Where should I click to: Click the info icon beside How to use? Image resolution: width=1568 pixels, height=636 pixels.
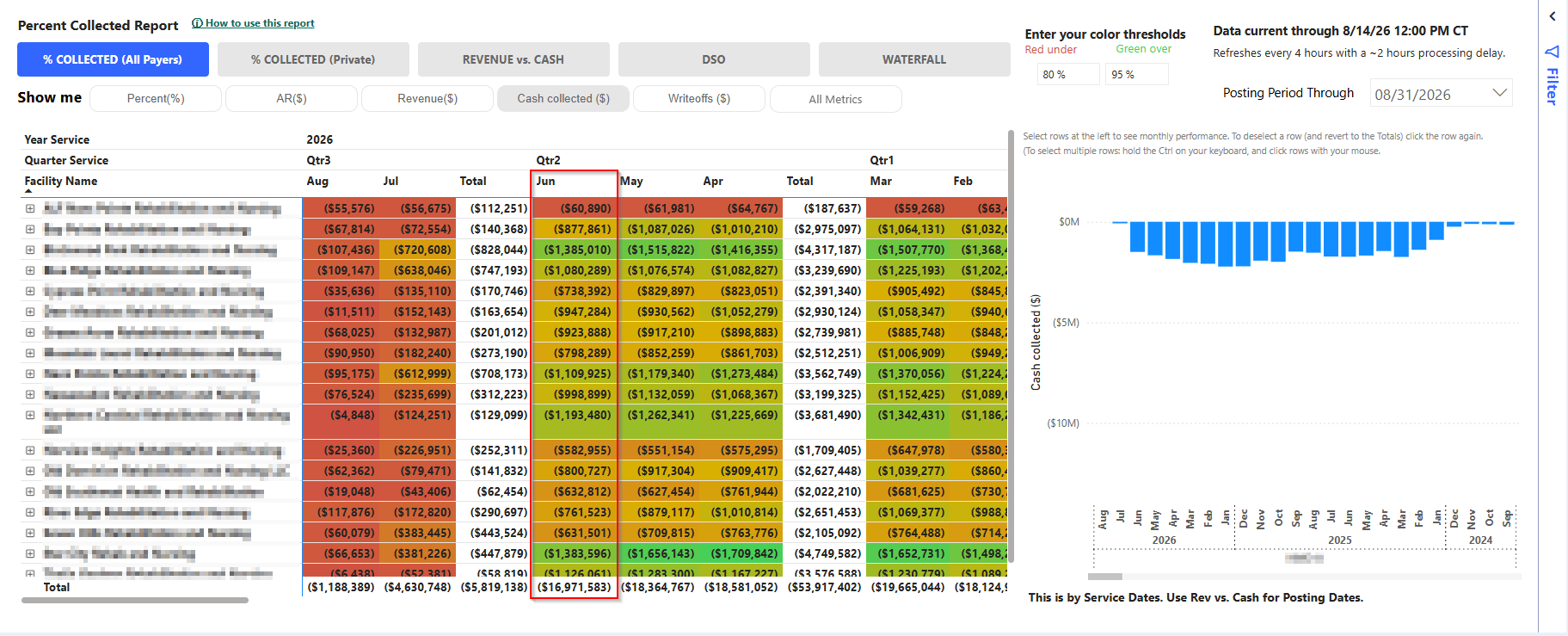197,23
